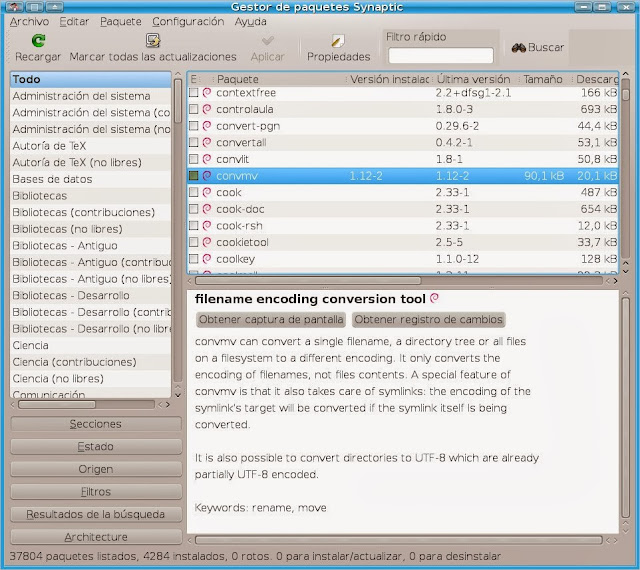Open the Configuración menu
Viewport: 640px width, 570px height.
pos(188,22)
